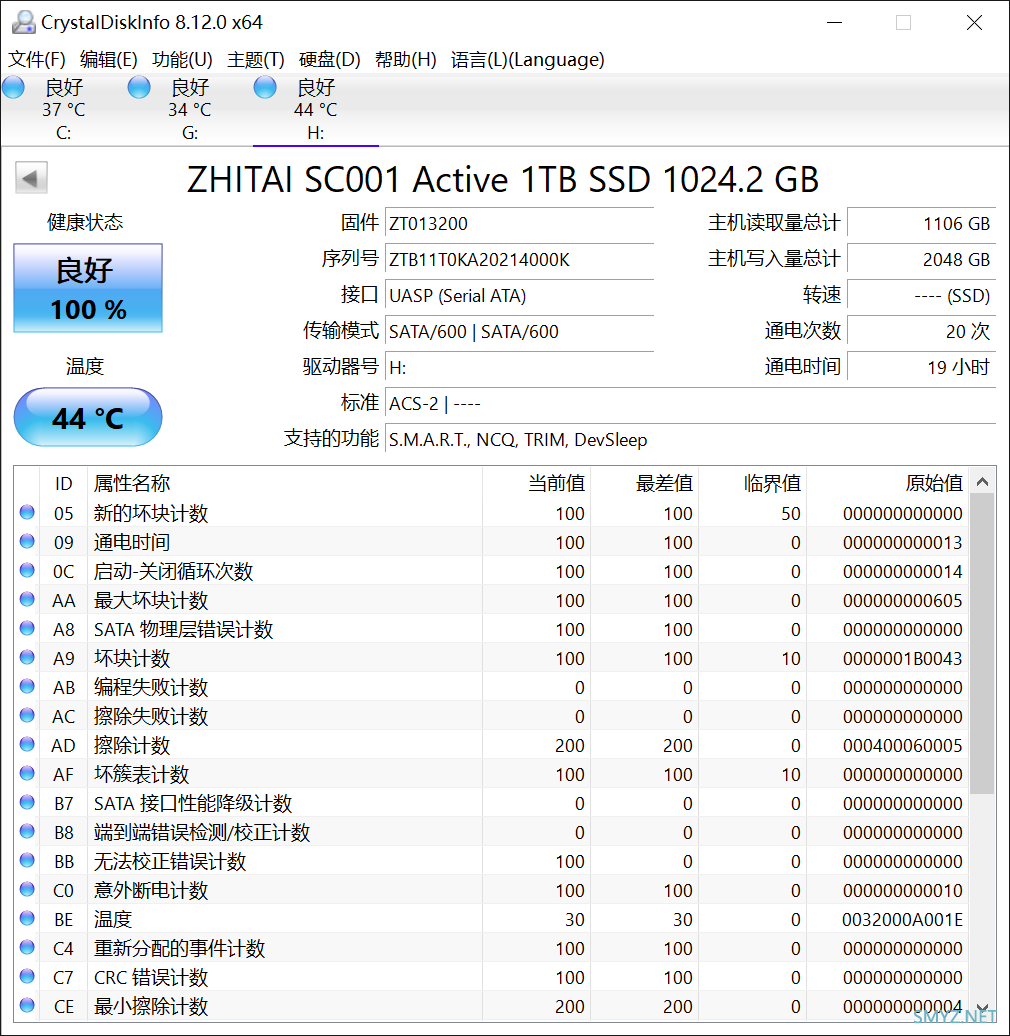This screenshot has height=1036, width=1010.
Task: Click 支持的功能 field S.M.A.R.T., NCQ, TRIM
Action: 691,439
